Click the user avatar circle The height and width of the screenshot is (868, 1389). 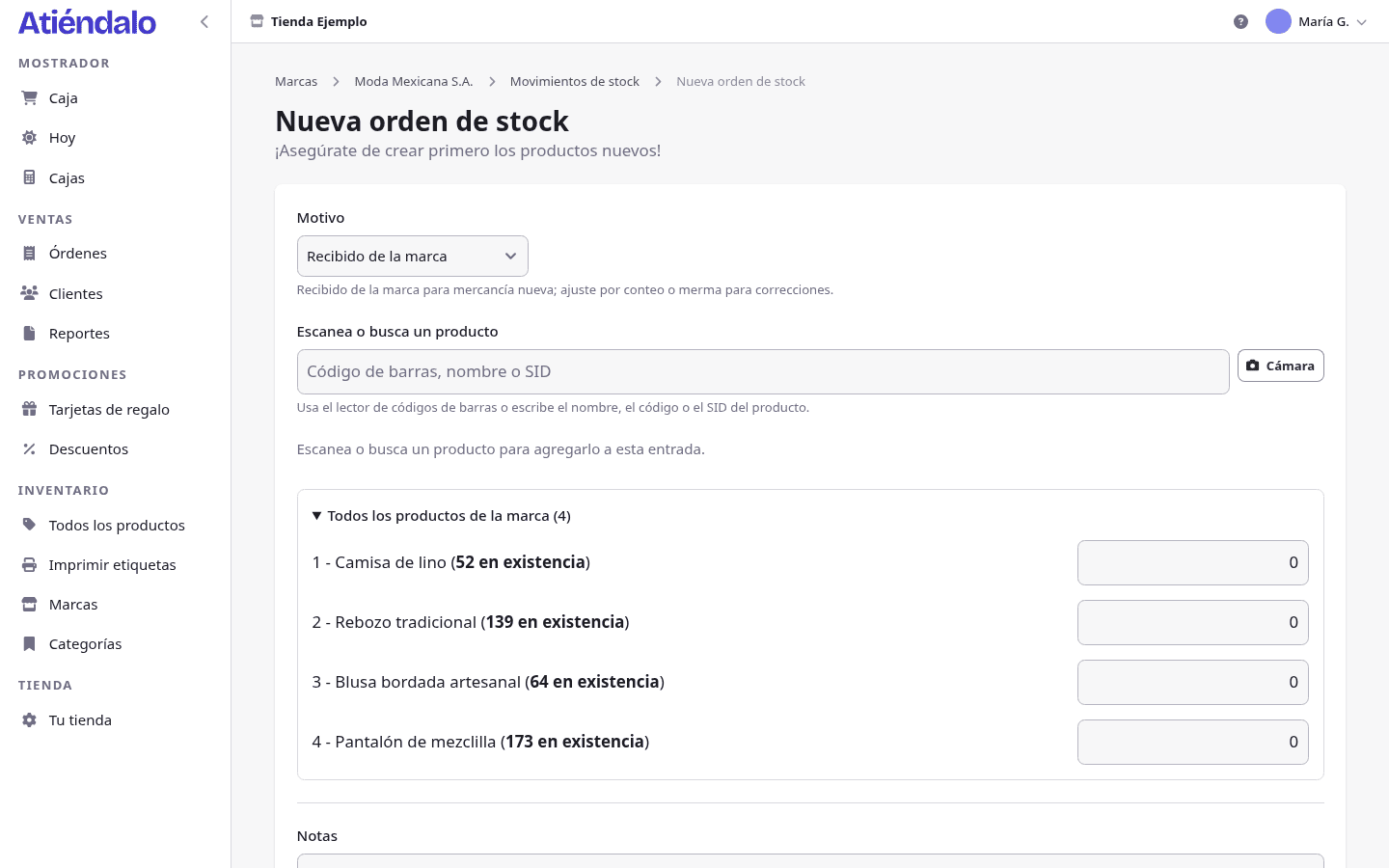pyautogui.click(x=1278, y=21)
